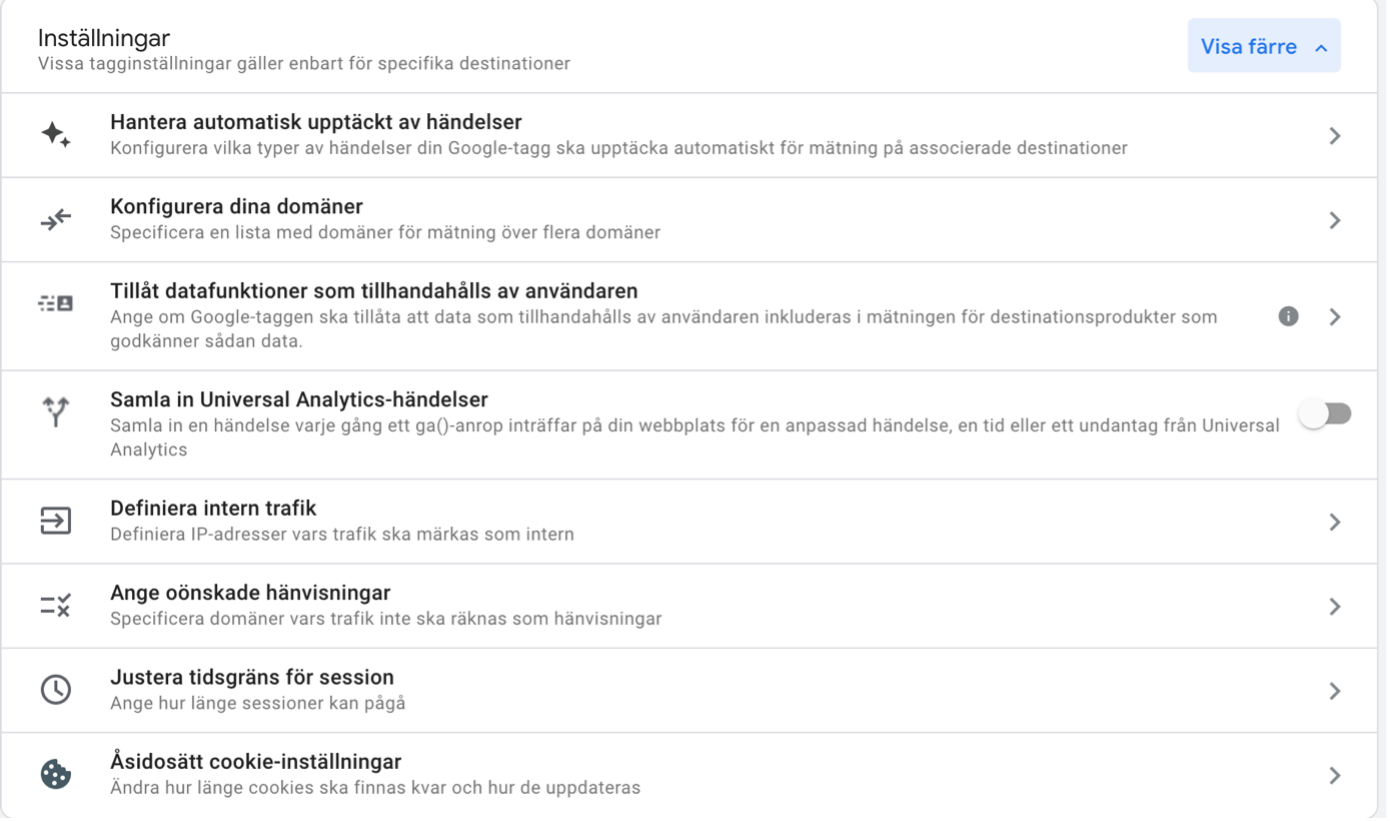Expand the Definiera intern trafik chevron
Image resolution: width=1390 pixels, height=821 pixels.
(1334, 522)
